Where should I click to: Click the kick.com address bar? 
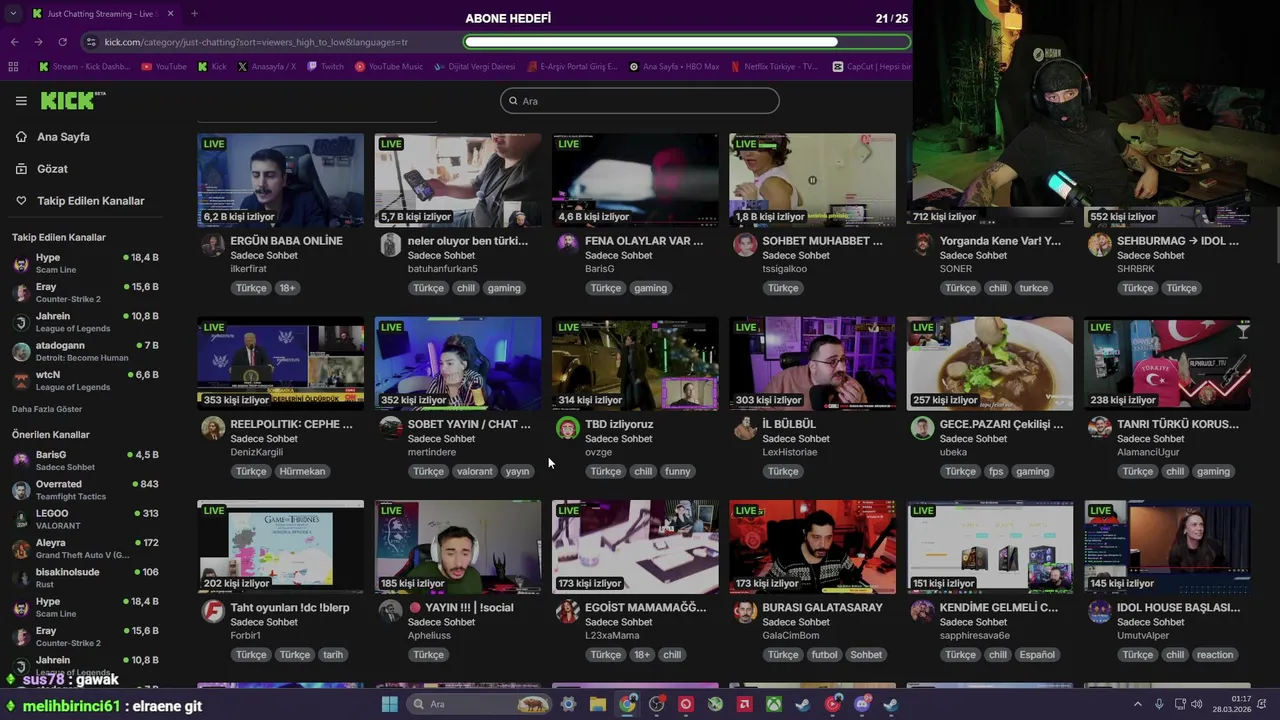pyautogui.click(x=270, y=42)
